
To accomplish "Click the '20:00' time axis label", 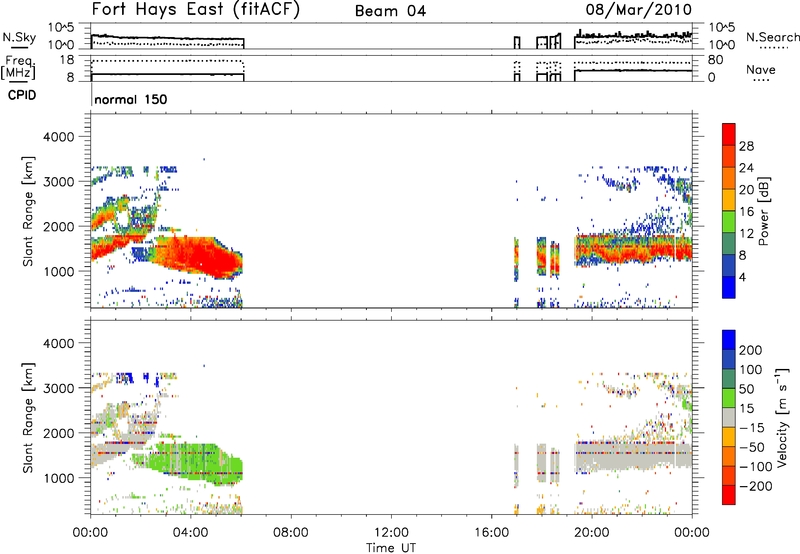I will 591,532.
